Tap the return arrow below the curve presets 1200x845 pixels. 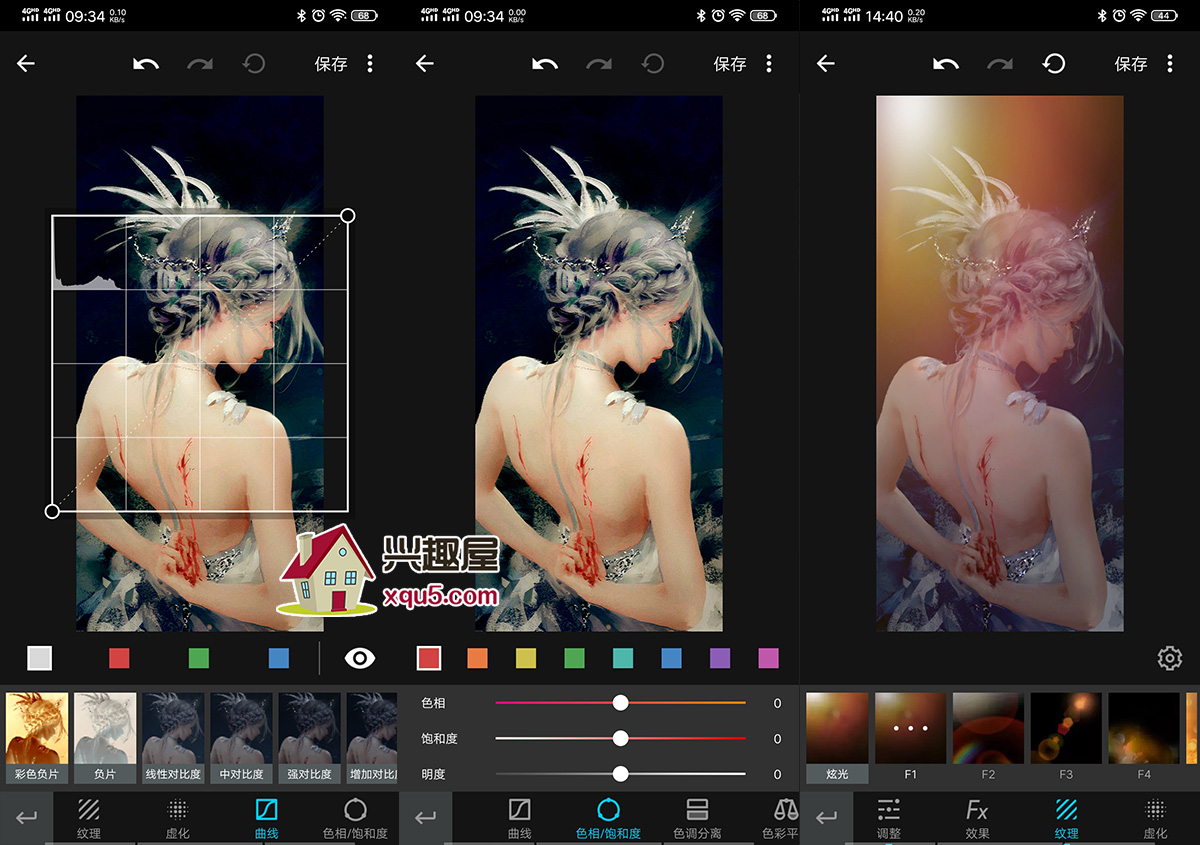point(27,818)
